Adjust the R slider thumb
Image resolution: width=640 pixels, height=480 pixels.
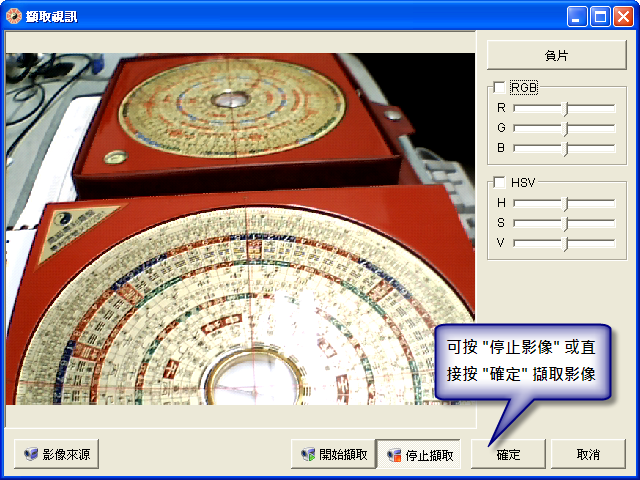click(565, 109)
